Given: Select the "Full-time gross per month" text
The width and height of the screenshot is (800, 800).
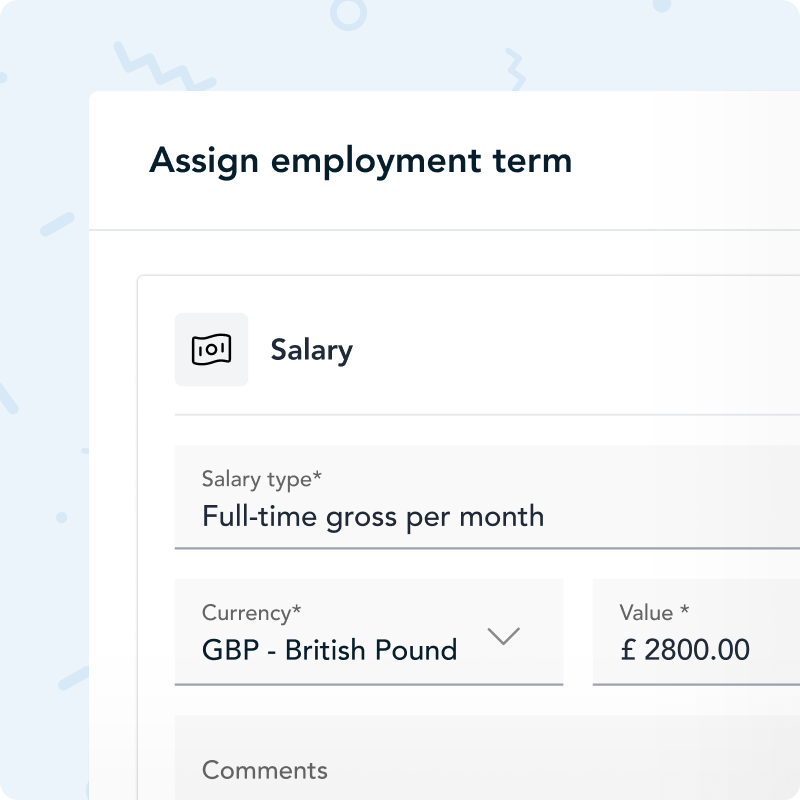Looking at the screenshot, I should (x=373, y=517).
